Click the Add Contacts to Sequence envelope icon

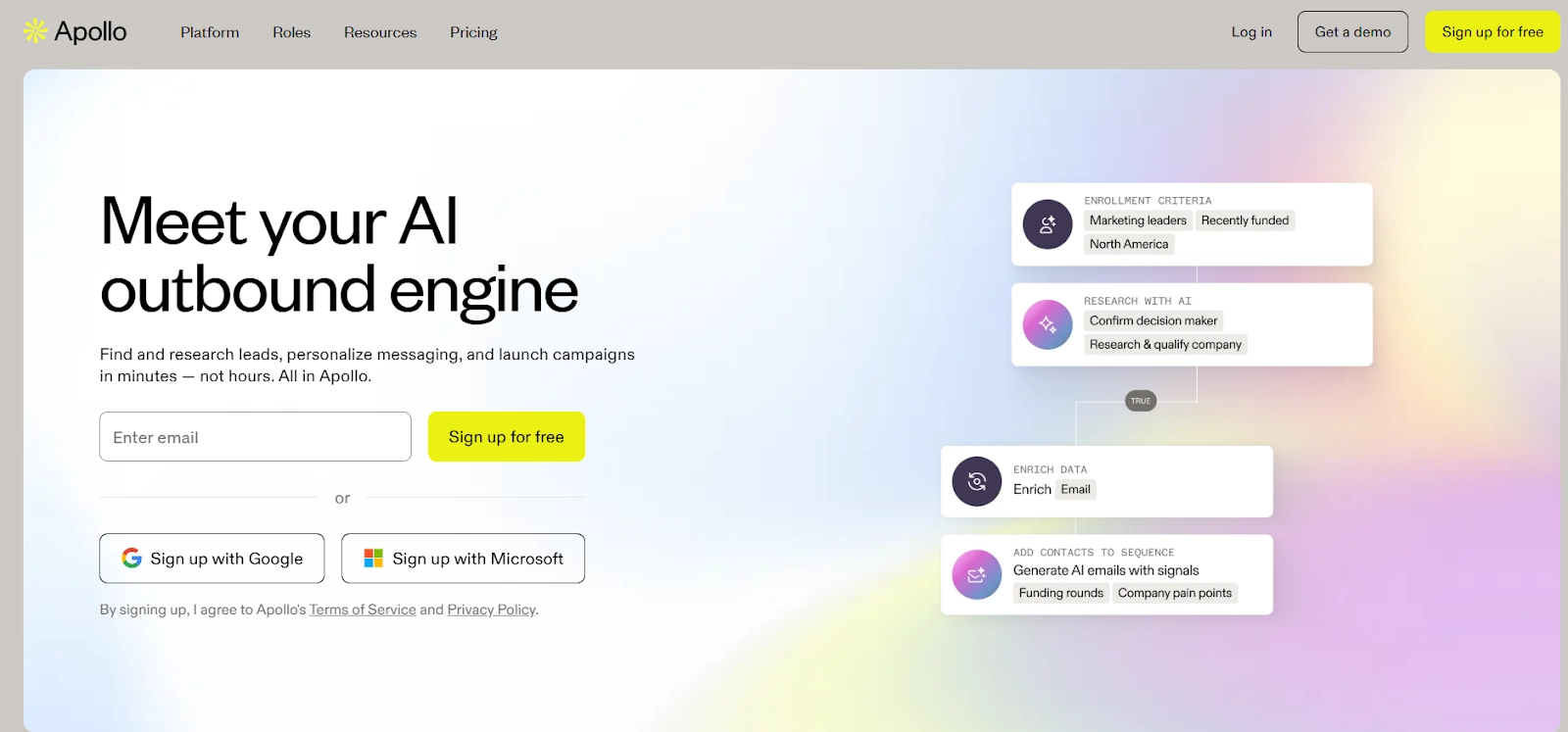click(977, 575)
